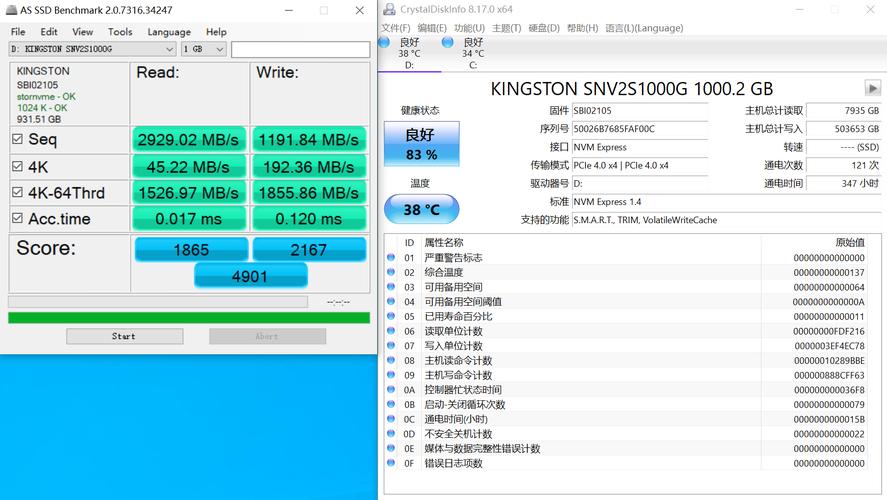Click the read score 1865
The image size is (887, 500).
pyautogui.click(x=191, y=249)
